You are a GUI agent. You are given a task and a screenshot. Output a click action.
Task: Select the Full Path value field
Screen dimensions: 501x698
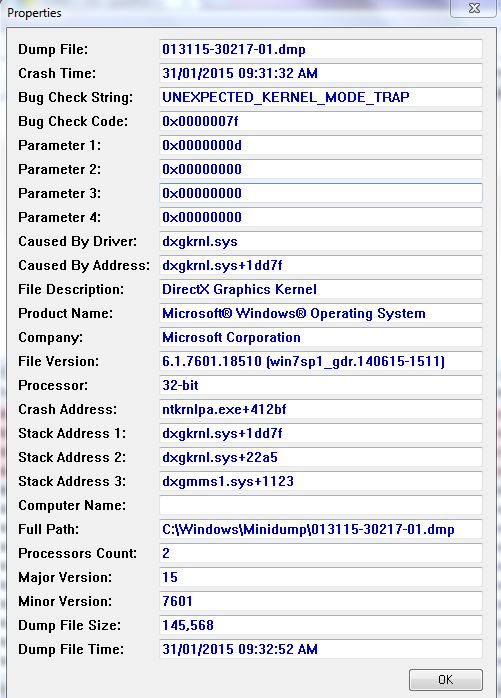321,529
